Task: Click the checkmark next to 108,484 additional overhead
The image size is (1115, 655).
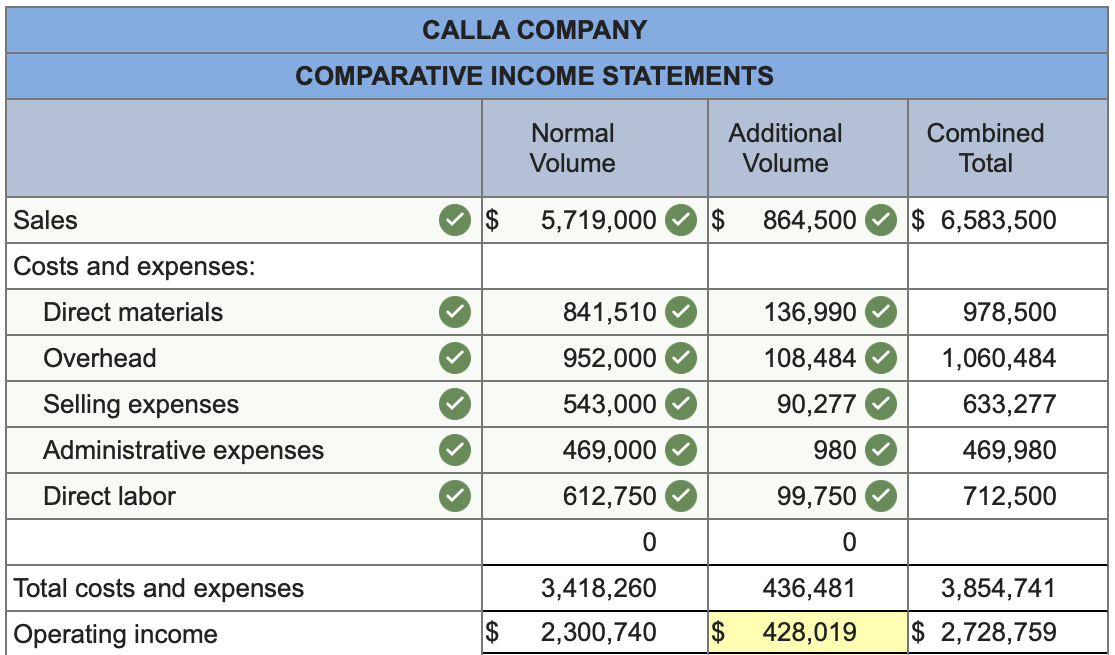Action: coord(878,358)
